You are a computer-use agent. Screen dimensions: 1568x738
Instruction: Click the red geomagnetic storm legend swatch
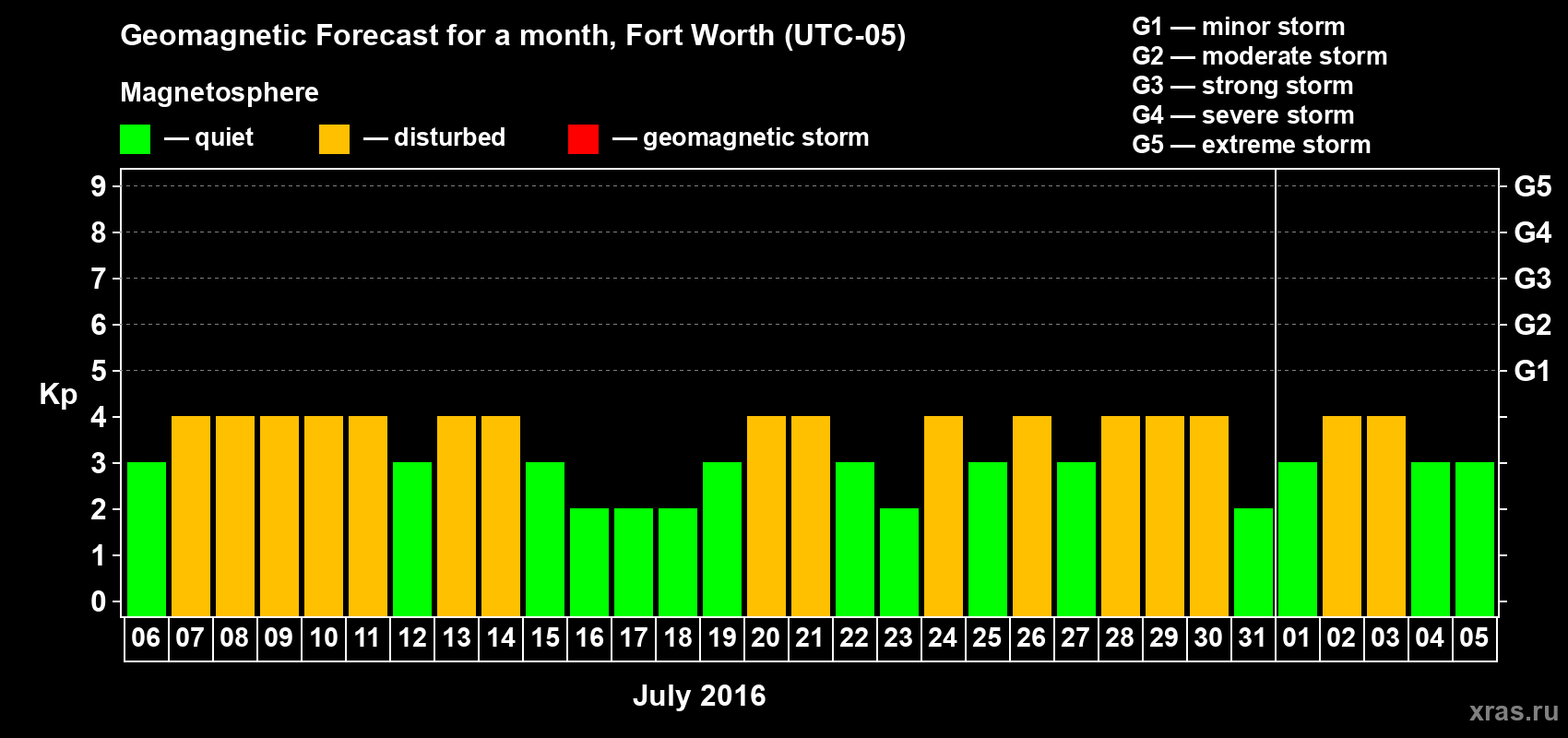click(x=583, y=139)
